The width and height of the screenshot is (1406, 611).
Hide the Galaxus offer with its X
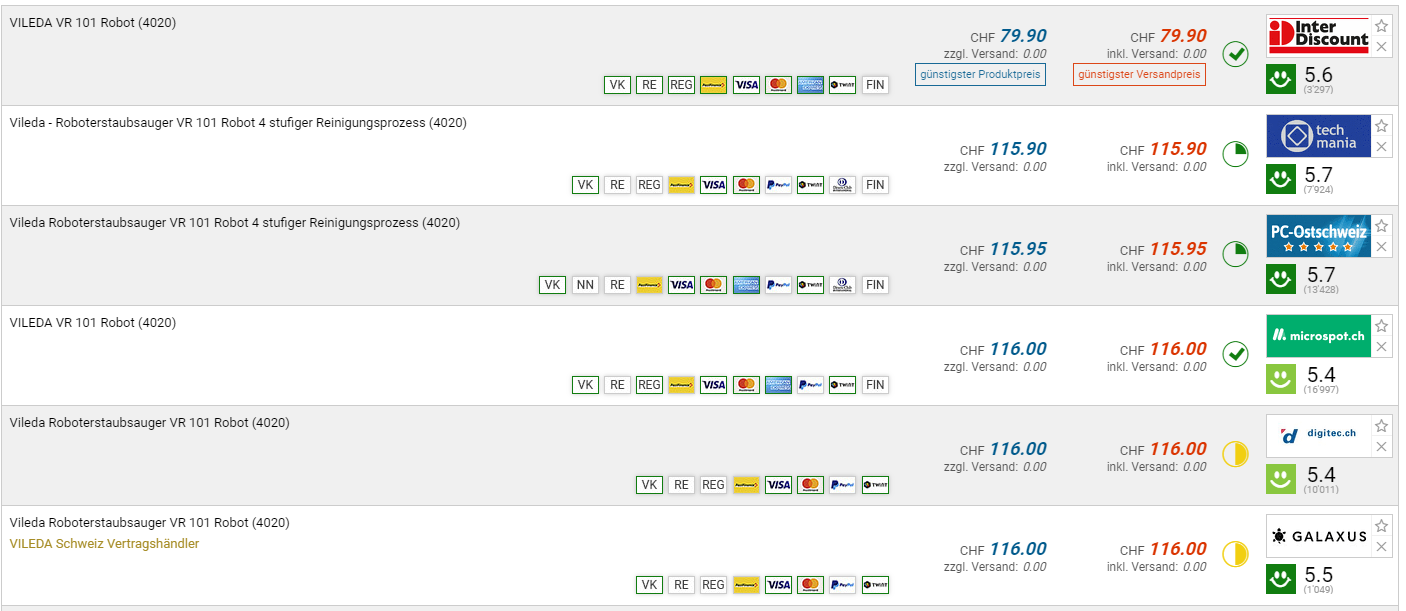point(1381,547)
